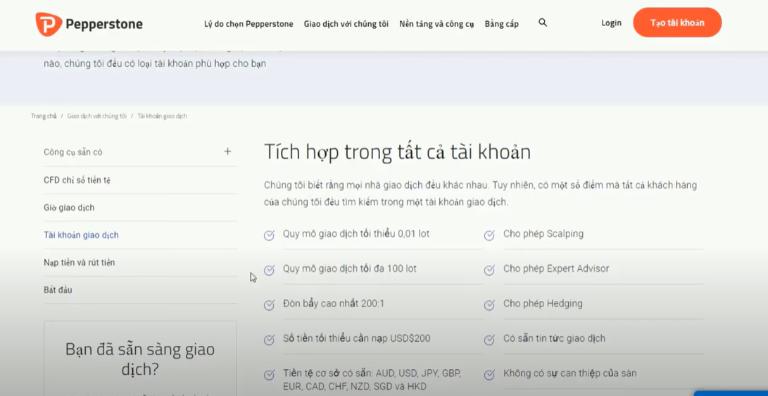The height and width of the screenshot is (396, 768).
Task: Click text Số tiền tối thiểu cần nạp USD$200
Action: 357,339
